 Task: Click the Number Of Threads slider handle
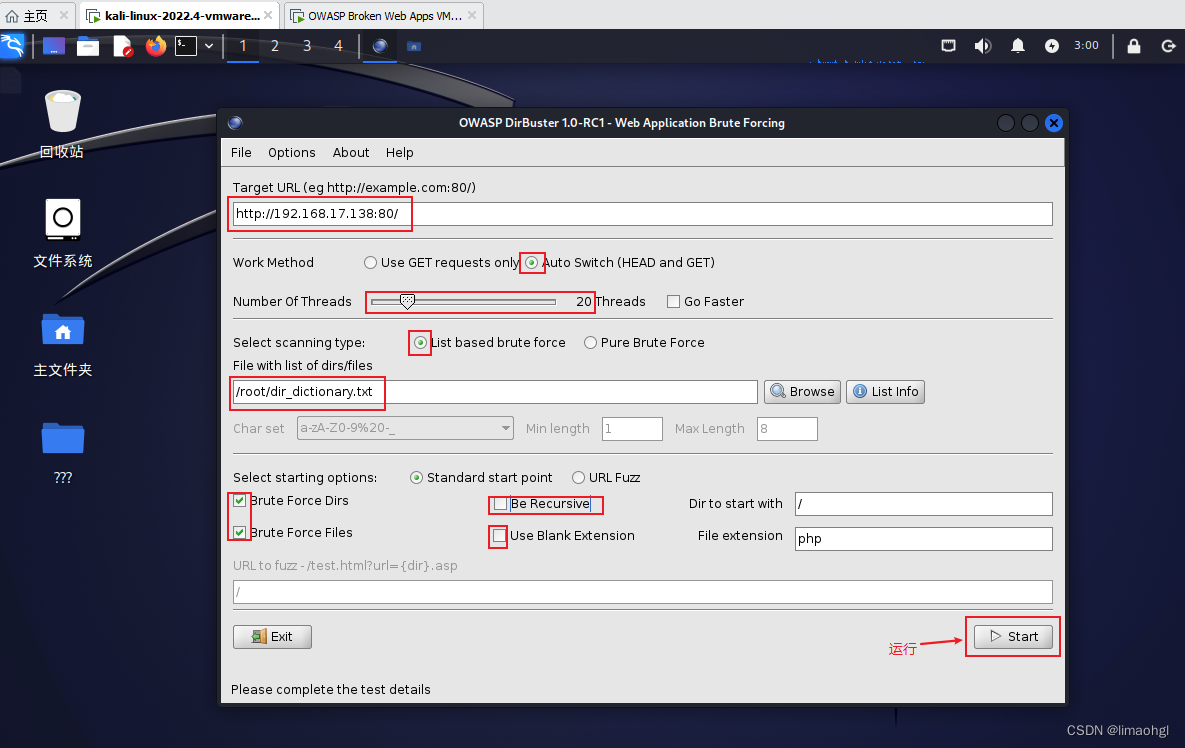pos(407,301)
